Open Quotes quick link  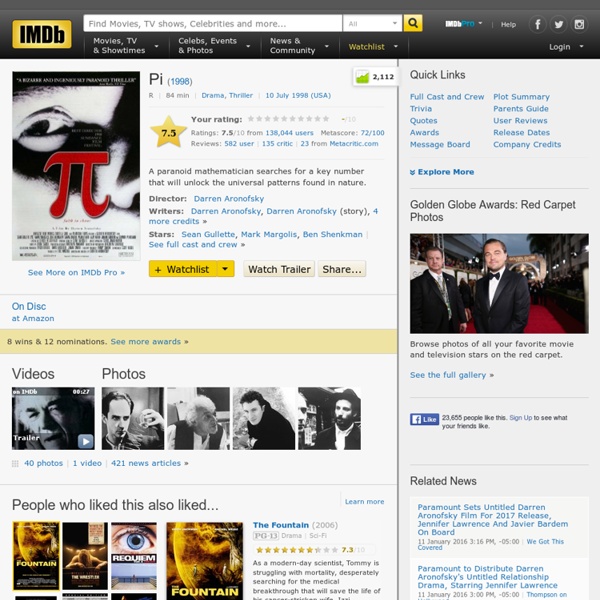[424, 121]
